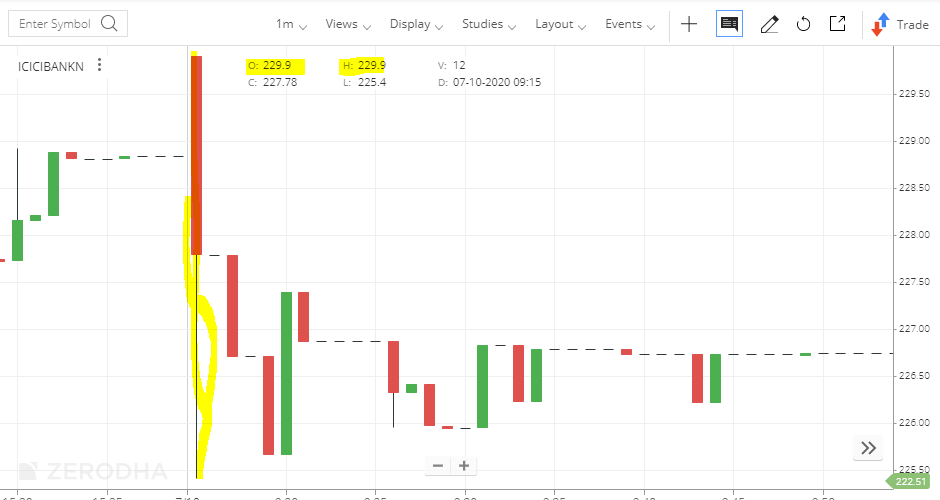Click the magnifier search icon
This screenshot has width=940, height=500.
pos(109,23)
